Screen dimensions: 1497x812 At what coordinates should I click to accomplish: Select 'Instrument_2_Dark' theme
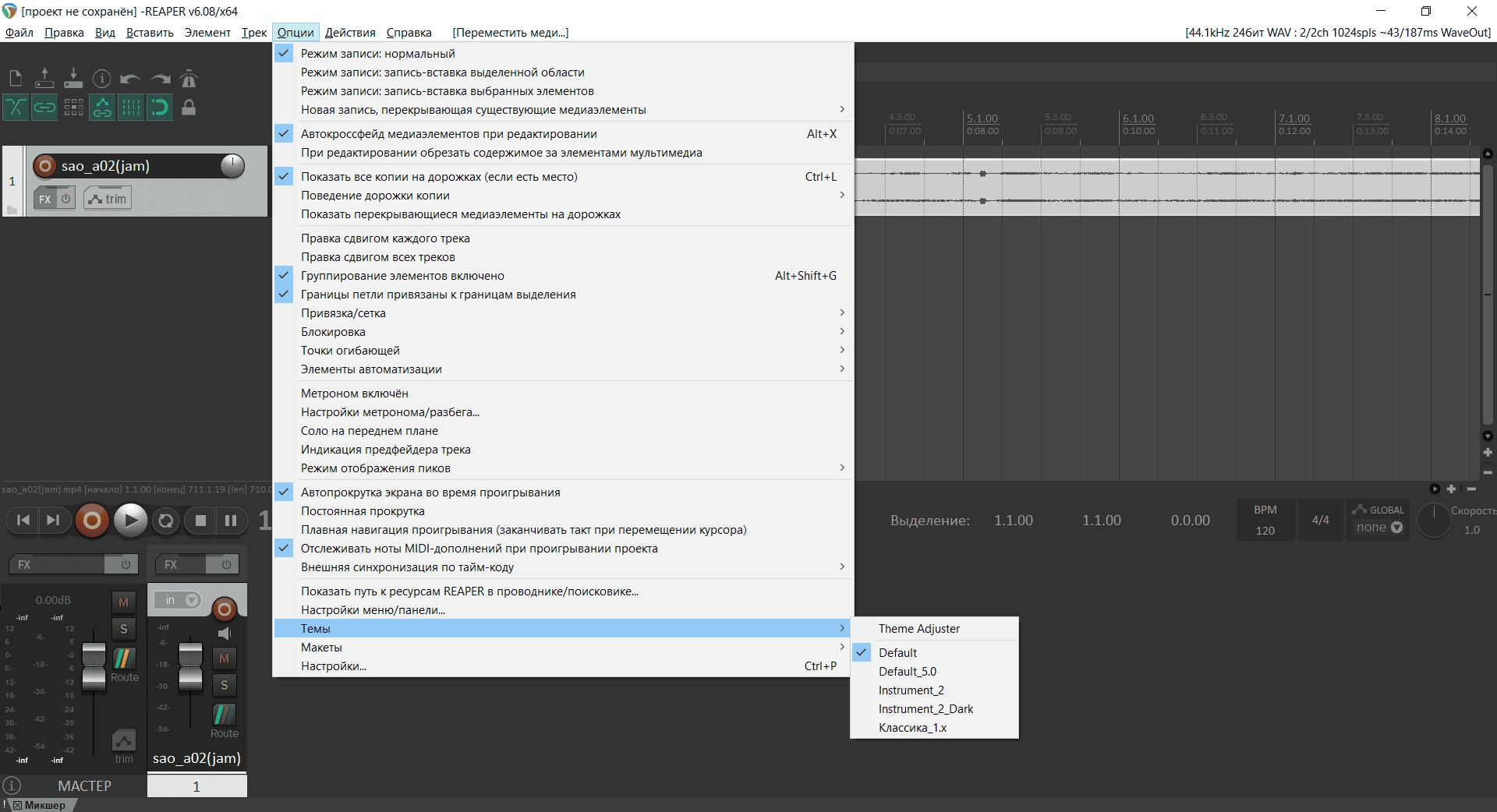tap(934, 709)
